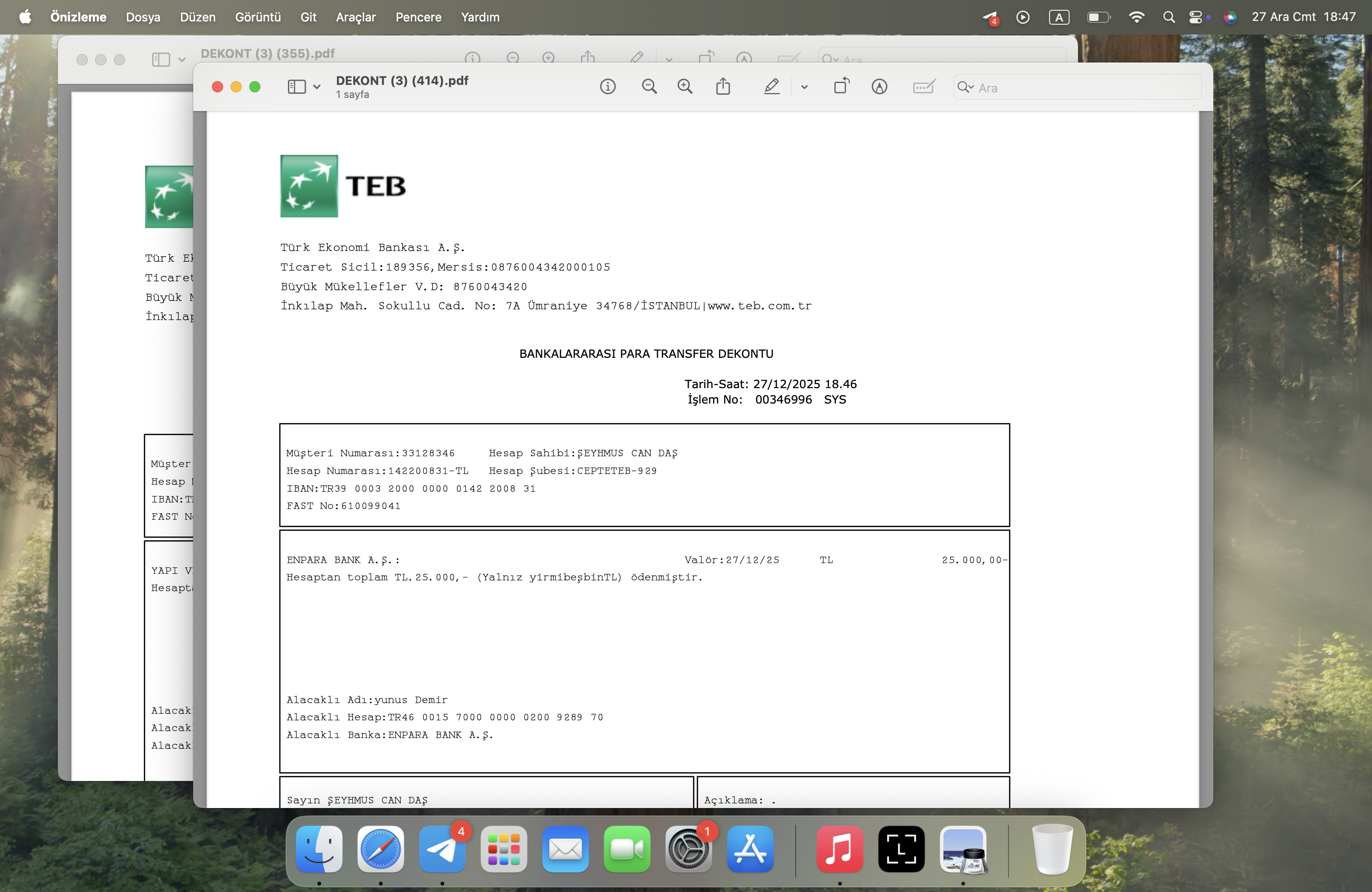Click the Alacaklı Adı:yunus Demir line
Image resolution: width=1372 pixels, height=892 pixels.
367,700
